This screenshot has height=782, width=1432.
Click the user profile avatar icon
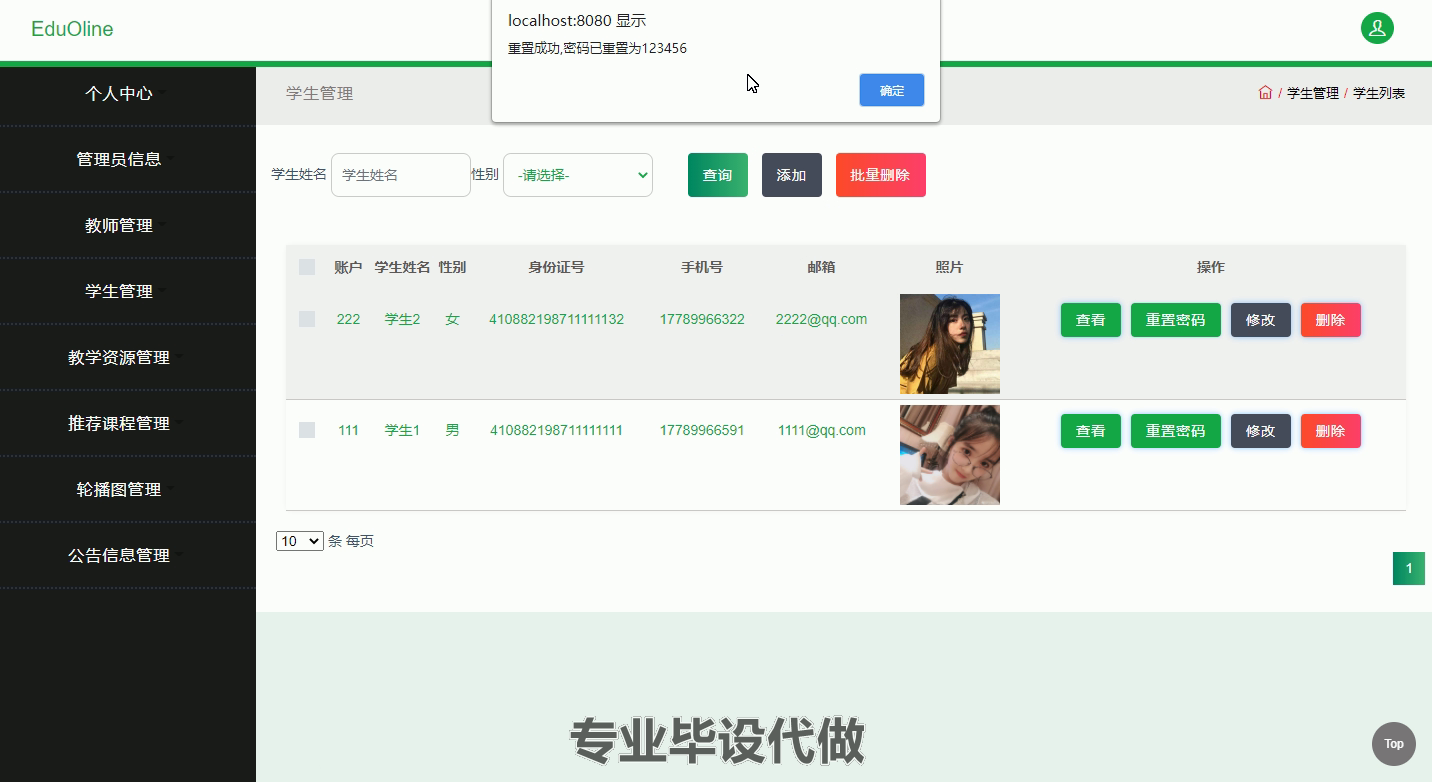1377,28
